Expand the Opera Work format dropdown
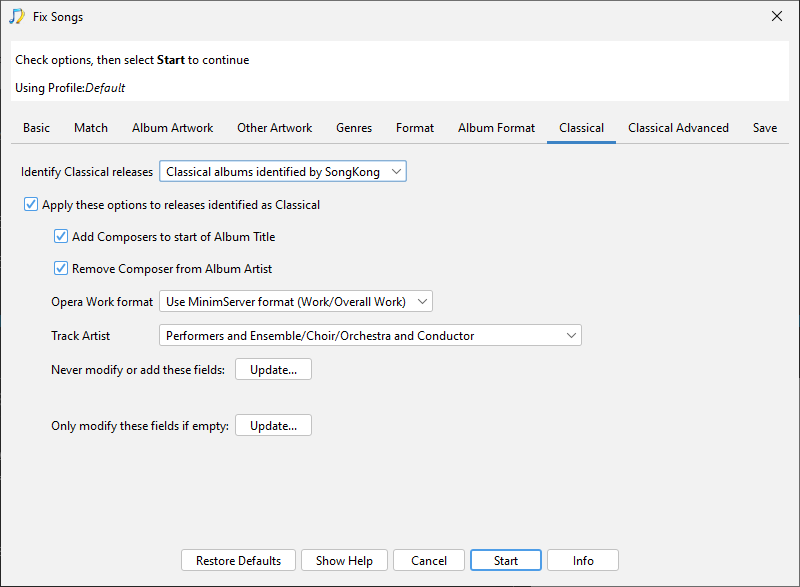 (x=295, y=301)
